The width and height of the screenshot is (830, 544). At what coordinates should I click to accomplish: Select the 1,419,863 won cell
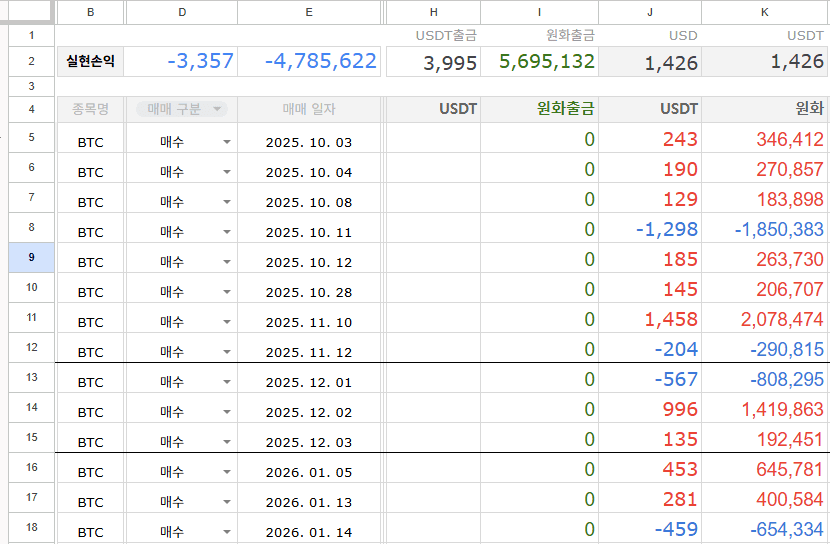click(765, 408)
